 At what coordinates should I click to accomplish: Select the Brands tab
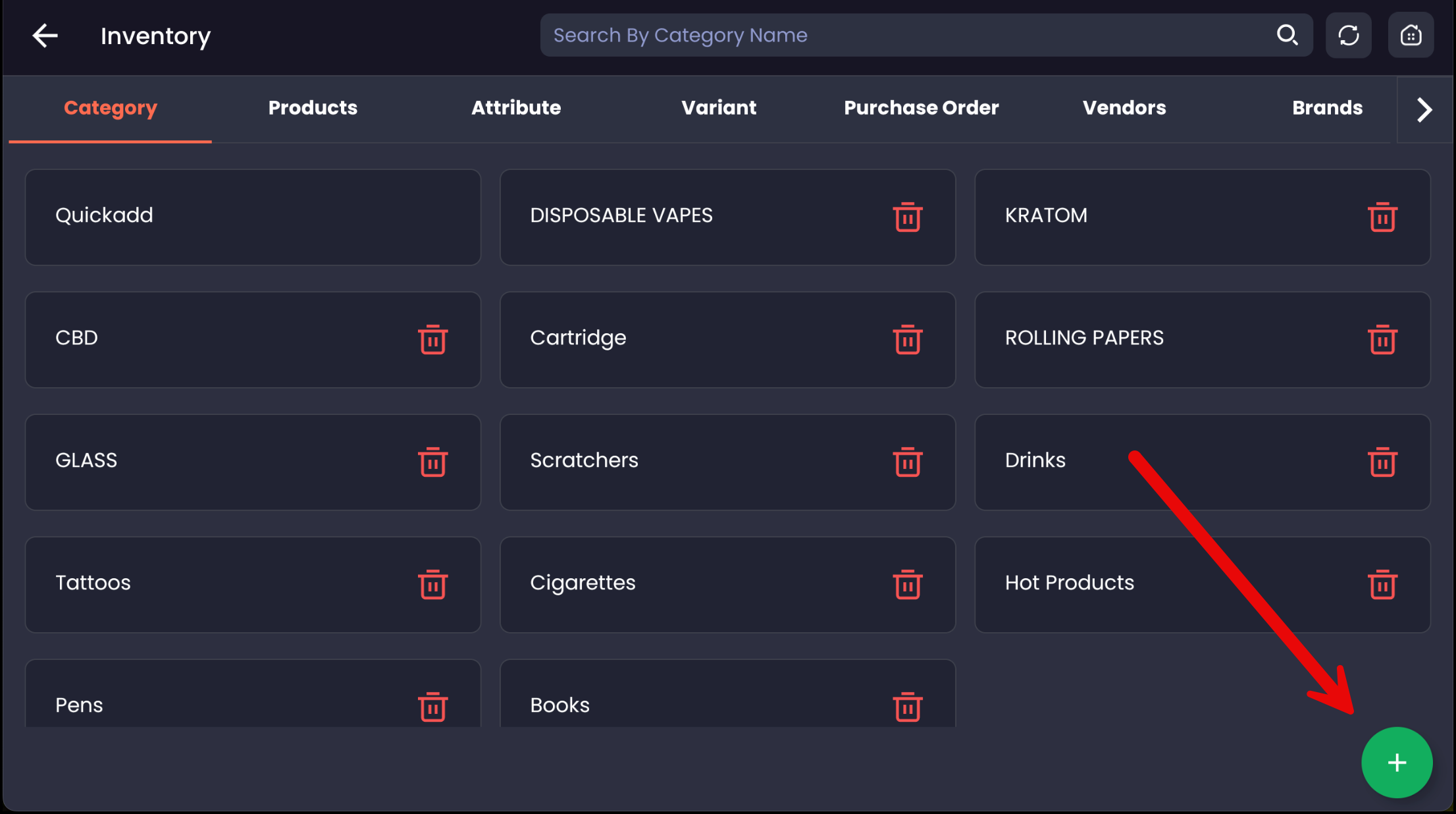tap(1326, 108)
